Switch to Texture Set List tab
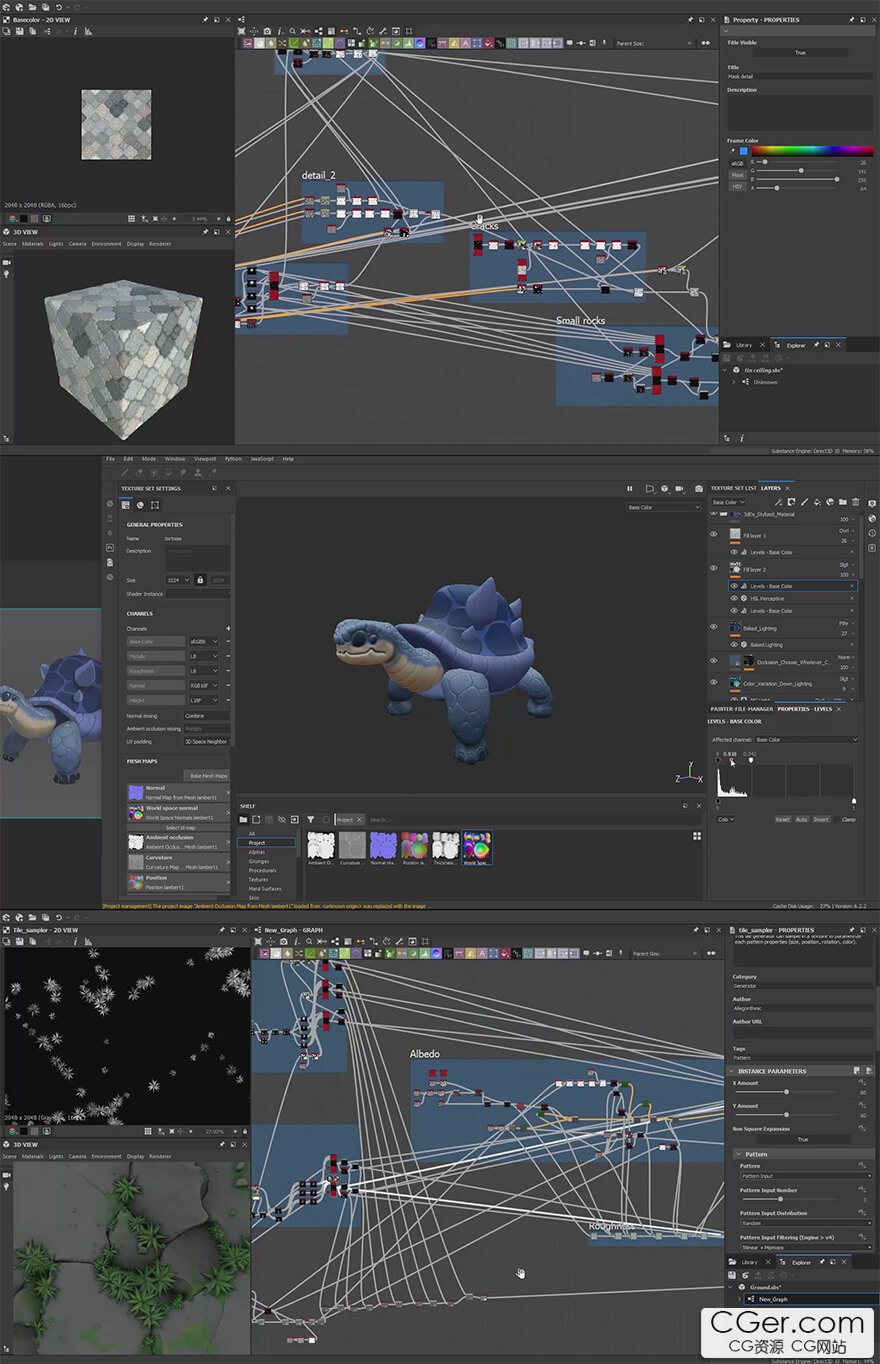The width and height of the screenshot is (880, 1364). [x=733, y=488]
